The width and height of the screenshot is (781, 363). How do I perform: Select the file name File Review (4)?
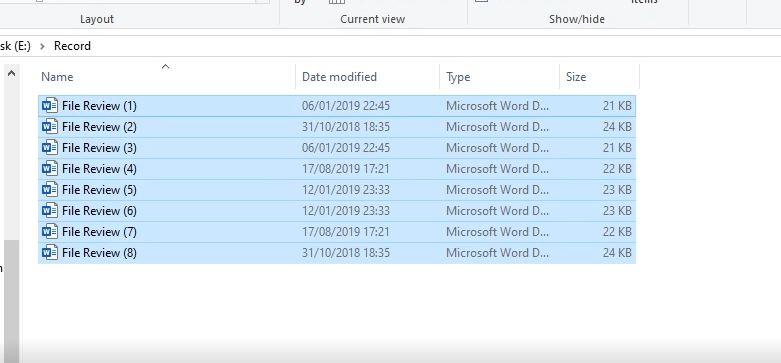click(x=99, y=168)
